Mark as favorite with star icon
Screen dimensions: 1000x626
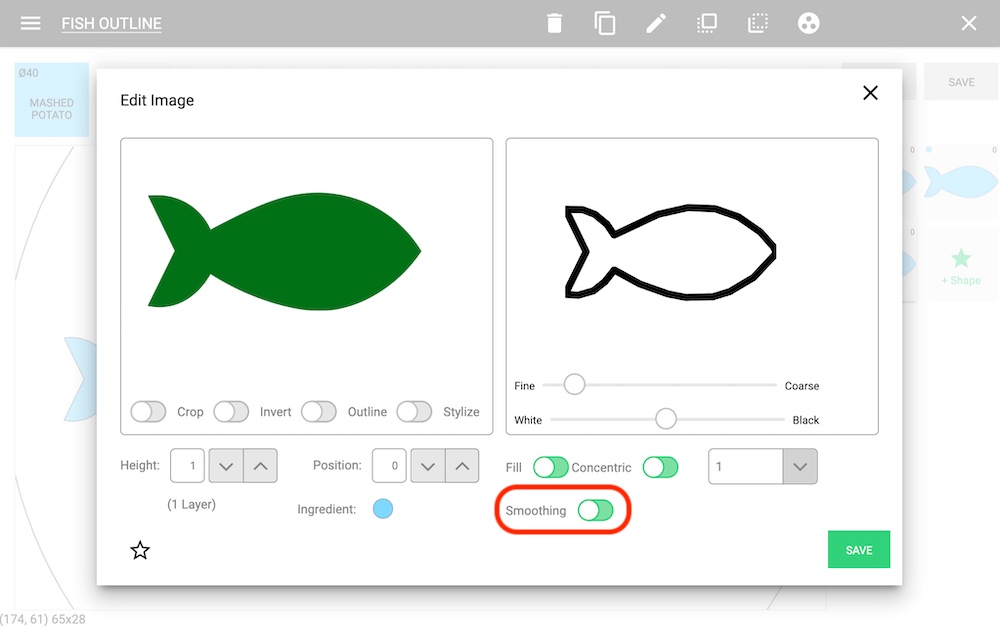(x=140, y=550)
